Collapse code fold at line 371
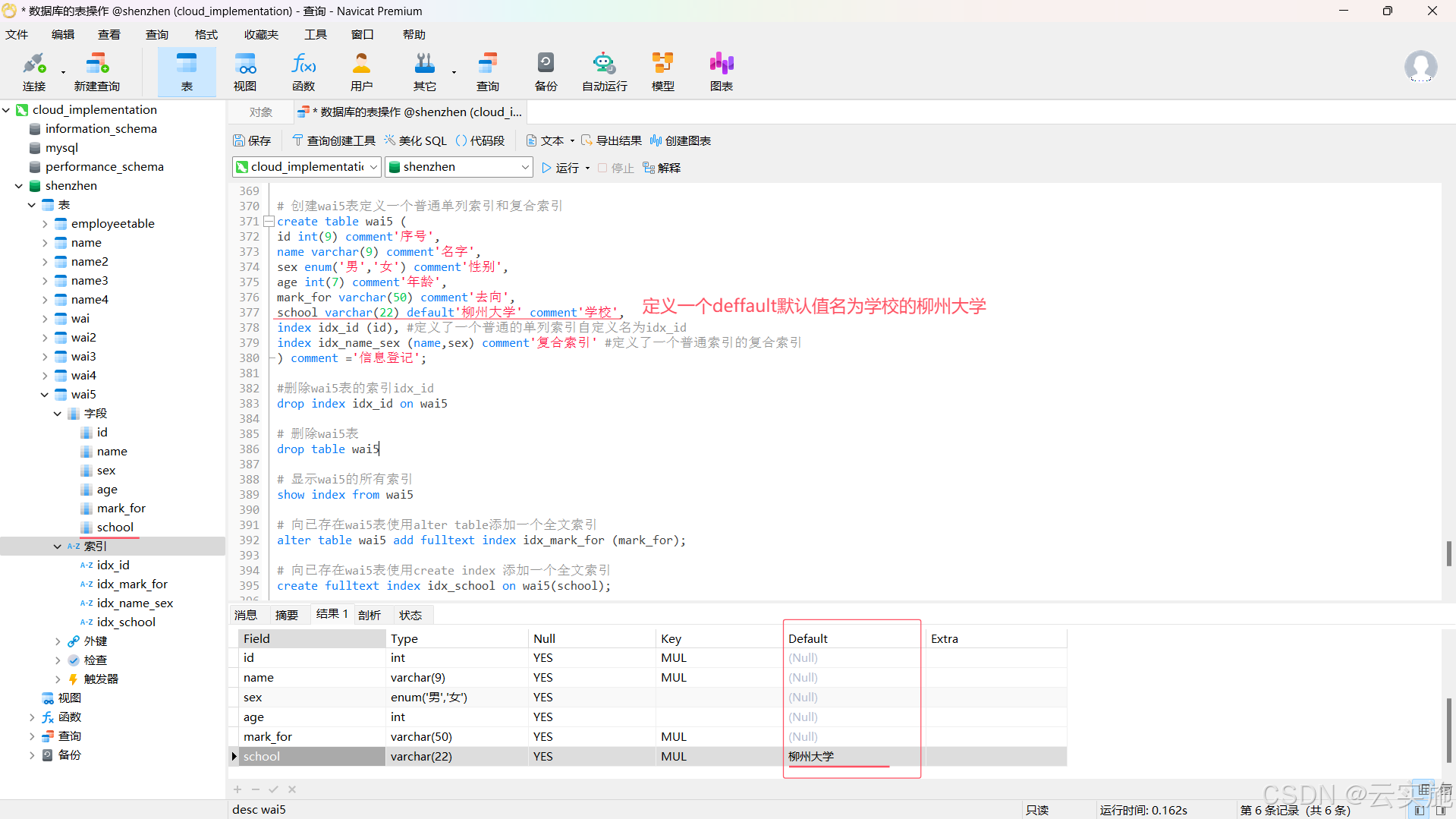The width and height of the screenshot is (1456, 819). [x=269, y=222]
